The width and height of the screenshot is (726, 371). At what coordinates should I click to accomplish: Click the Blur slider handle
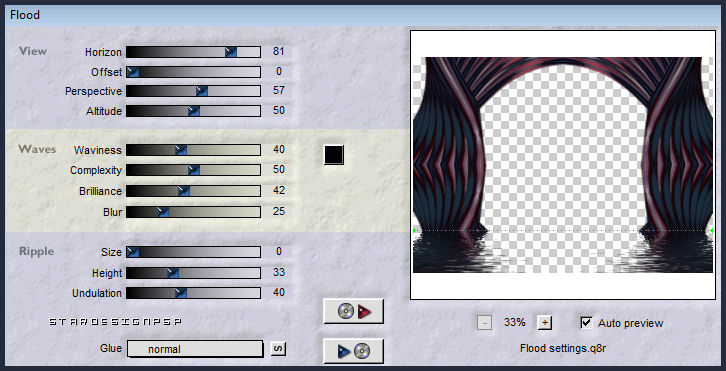162,212
